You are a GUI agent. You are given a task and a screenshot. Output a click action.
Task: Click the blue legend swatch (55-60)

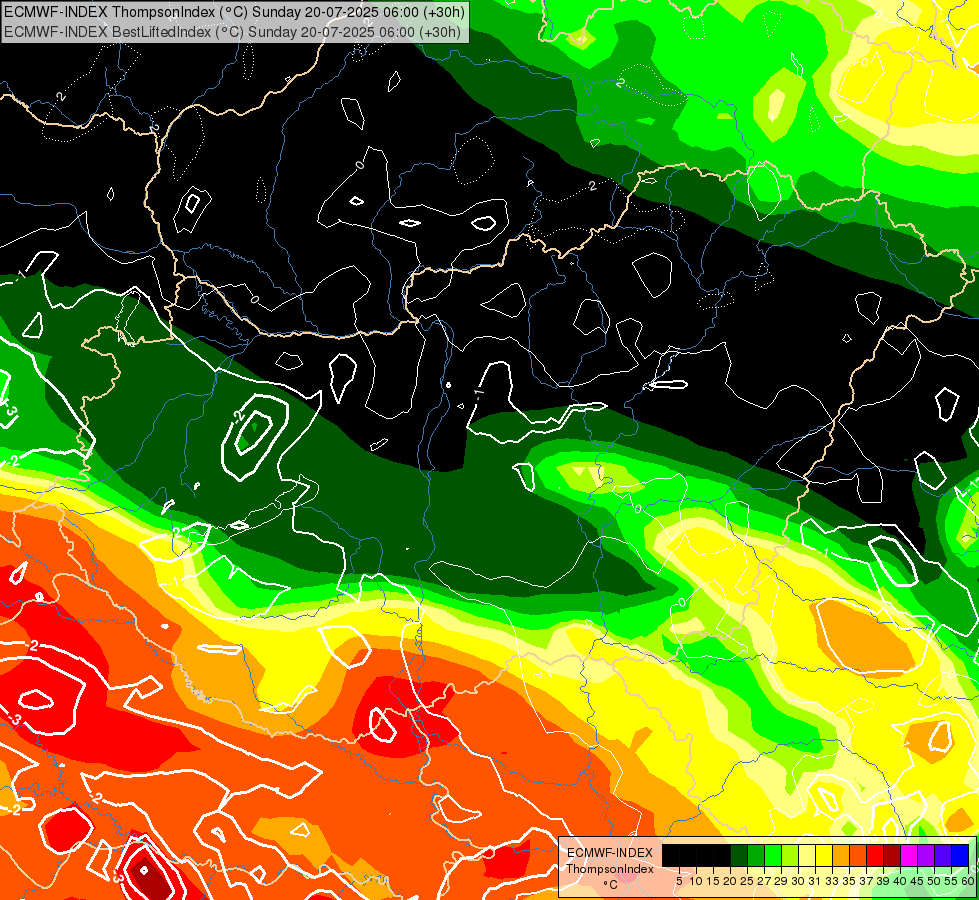click(x=960, y=855)
